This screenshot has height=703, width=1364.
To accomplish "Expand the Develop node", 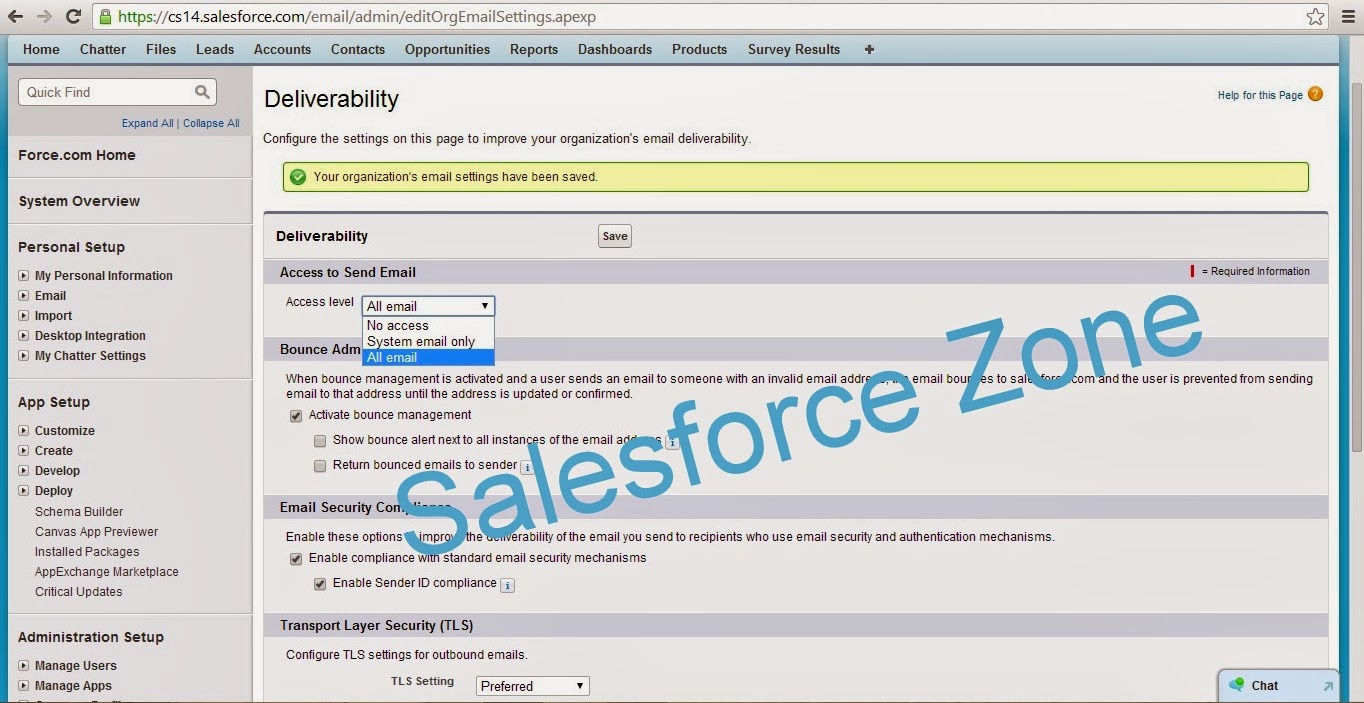I will (x=25, y=471).
